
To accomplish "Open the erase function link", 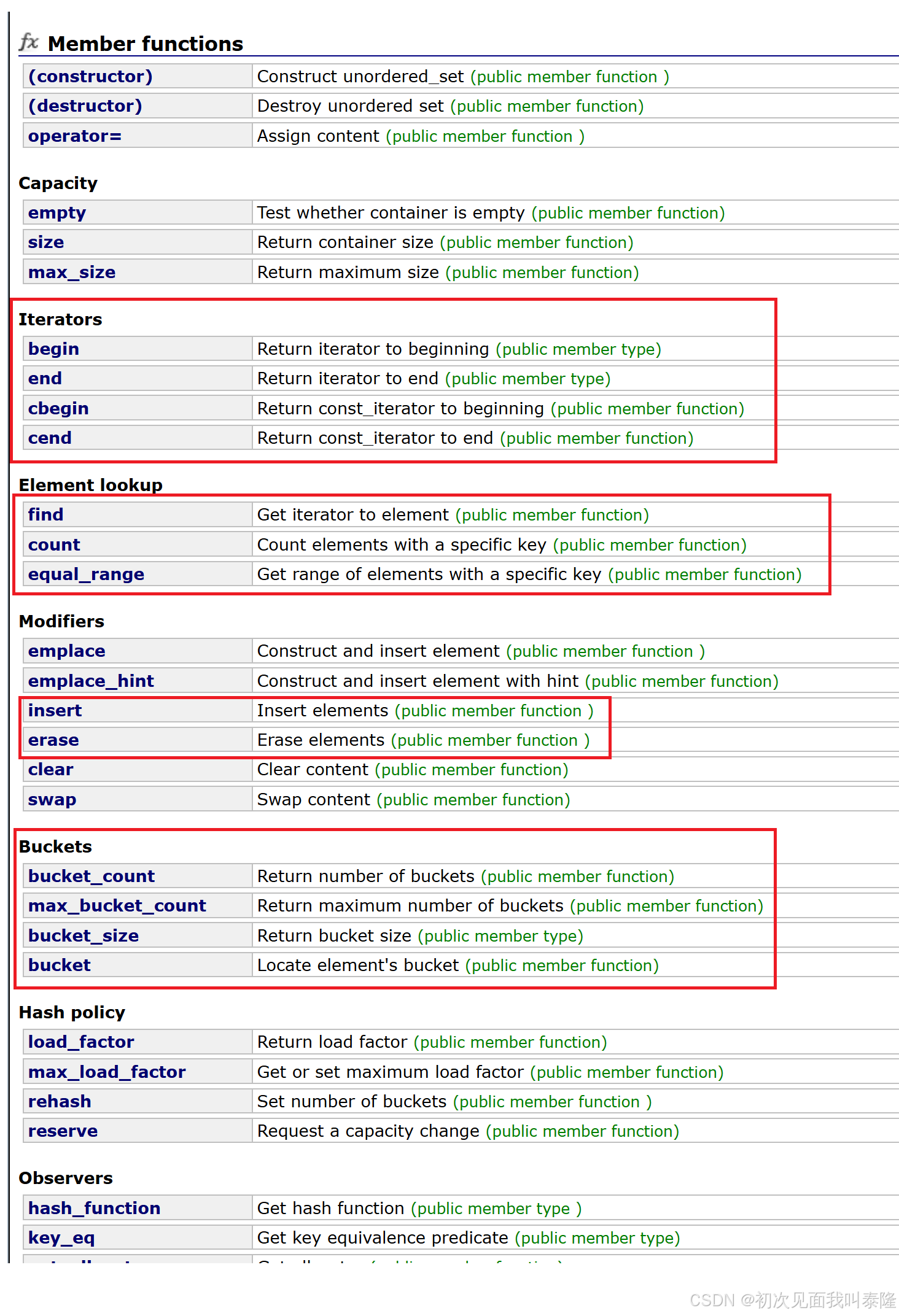I will (x=53, y=740).
